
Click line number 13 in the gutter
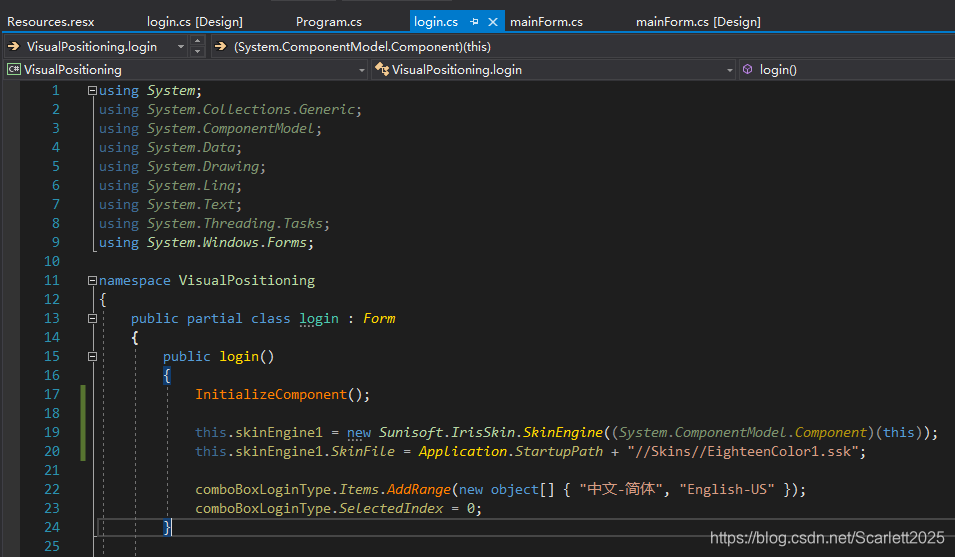[52, 318]
